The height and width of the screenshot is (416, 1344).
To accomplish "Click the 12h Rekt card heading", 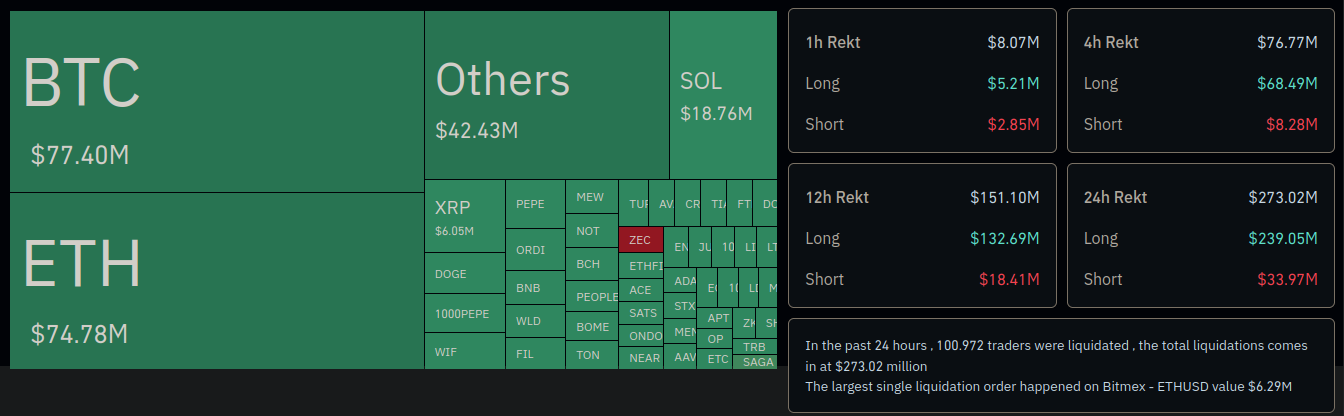I will tap(837, 197).
